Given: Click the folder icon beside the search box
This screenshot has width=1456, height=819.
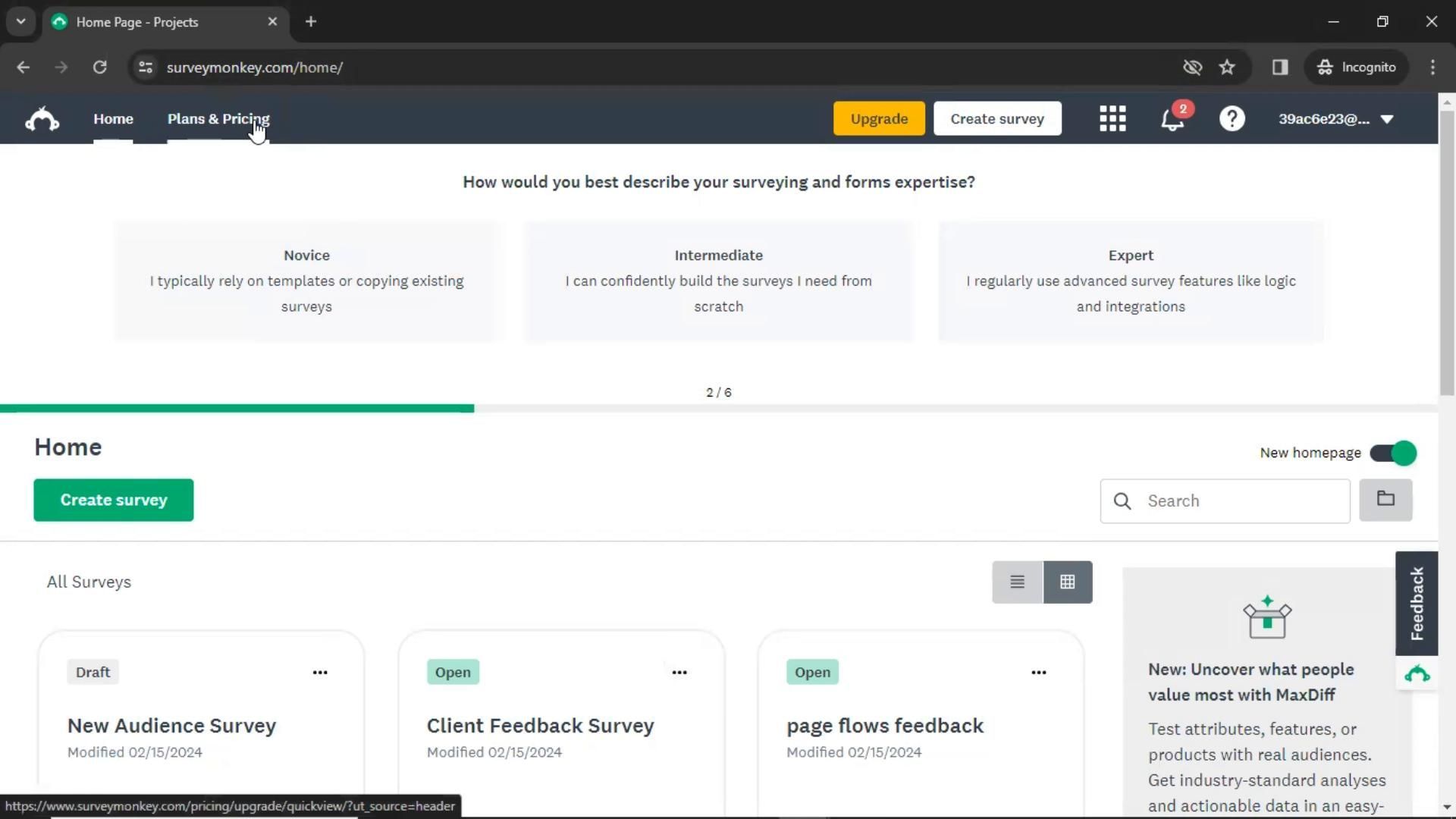Looking at the screenshot, I should pos(1385,500).
